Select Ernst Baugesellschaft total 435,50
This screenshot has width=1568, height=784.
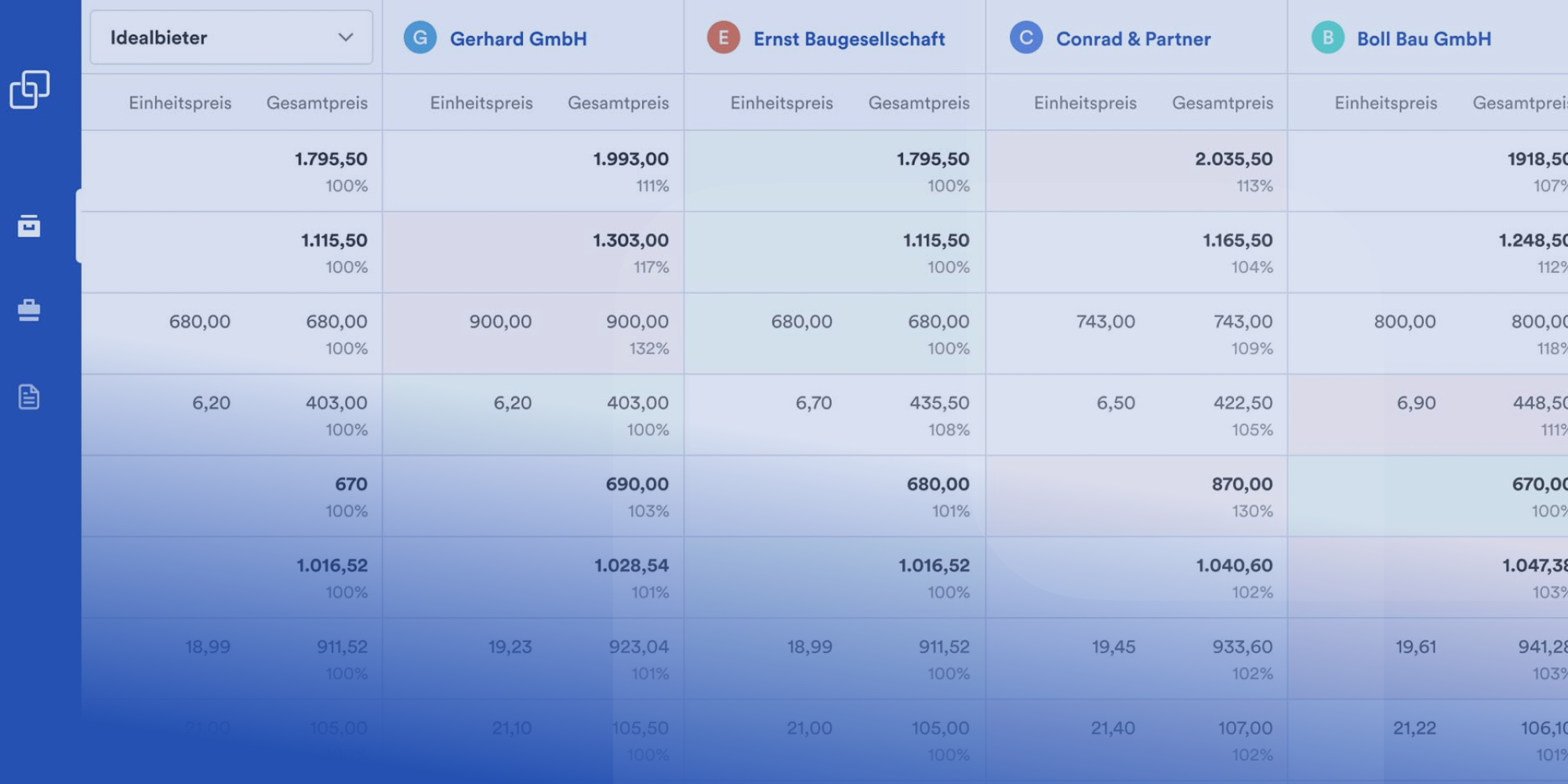(x=939, y=403)
